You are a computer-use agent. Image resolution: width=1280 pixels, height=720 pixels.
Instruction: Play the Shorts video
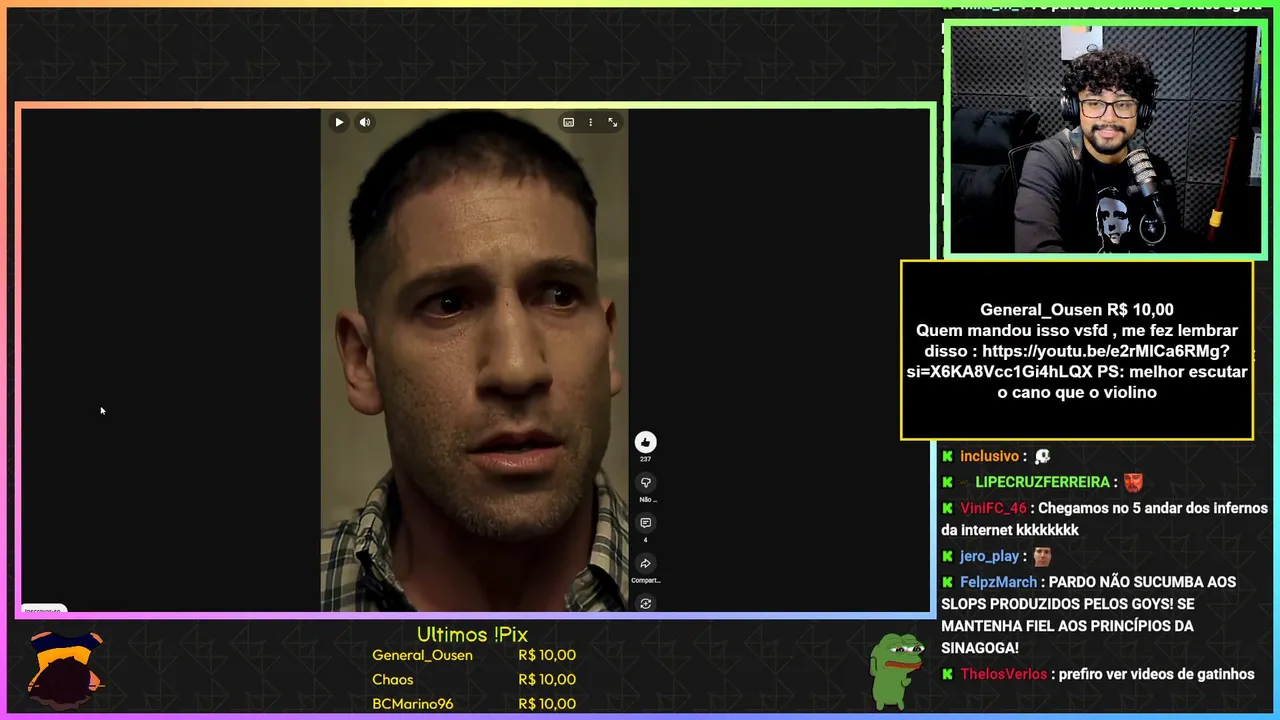click(339, 122)
